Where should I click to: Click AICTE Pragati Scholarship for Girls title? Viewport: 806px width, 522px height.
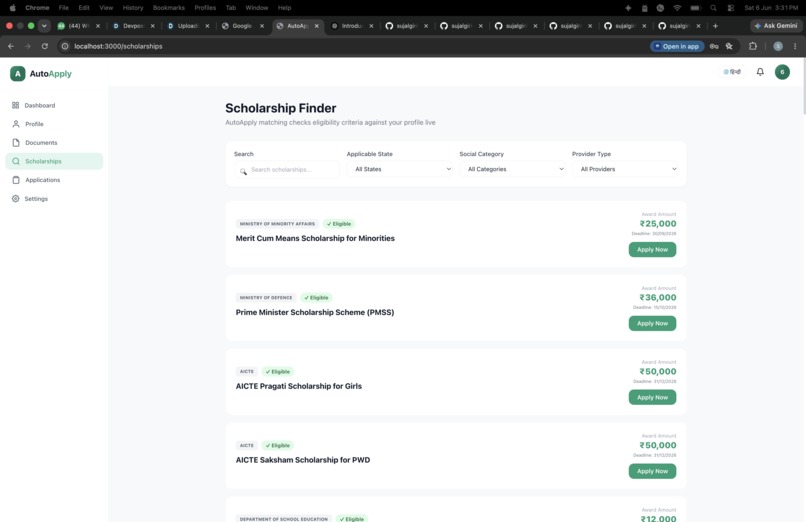[299, 386]
